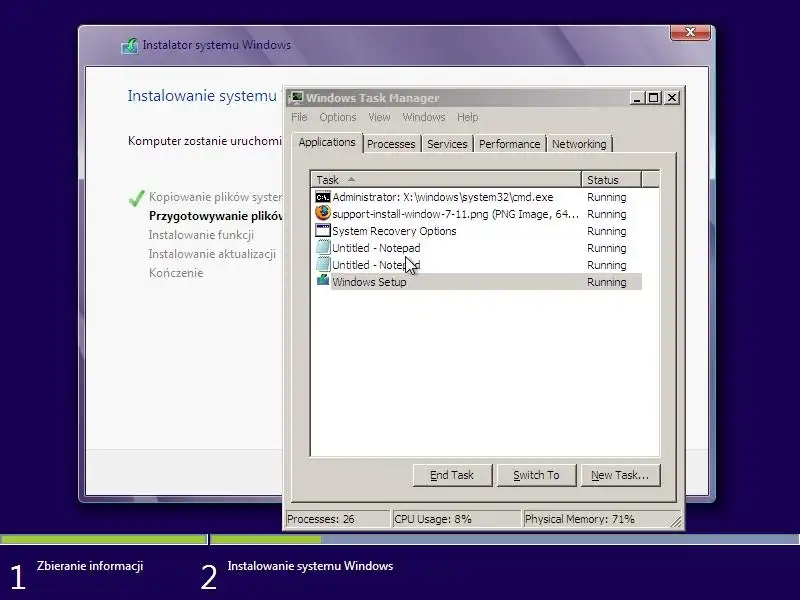This screenshot has height=600, width=800.
Task: Select the Windows Setup task row
Action: click(x=478, y=282)
